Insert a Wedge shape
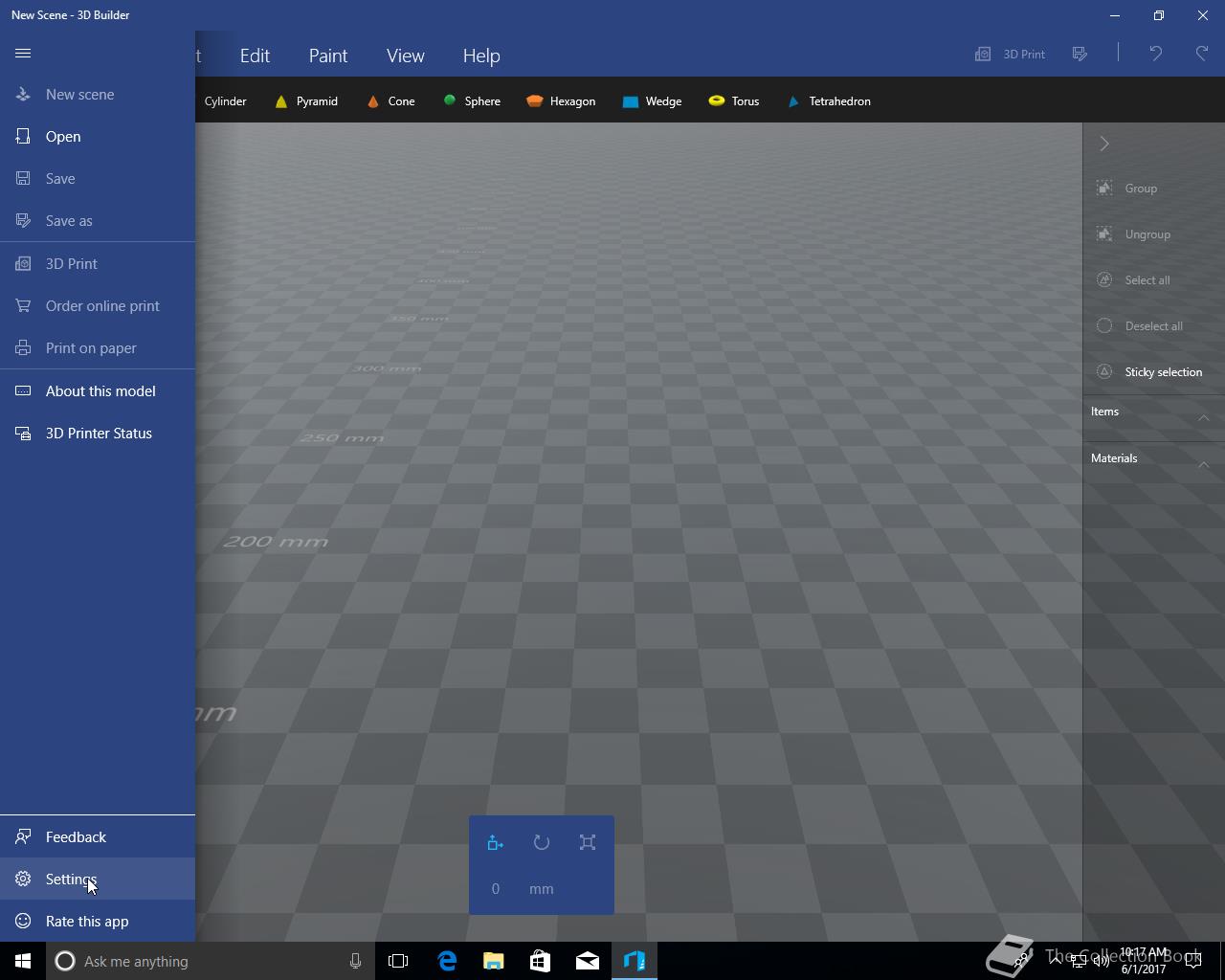This screenshot has width=1225, height=980. [x=652, y=100]
